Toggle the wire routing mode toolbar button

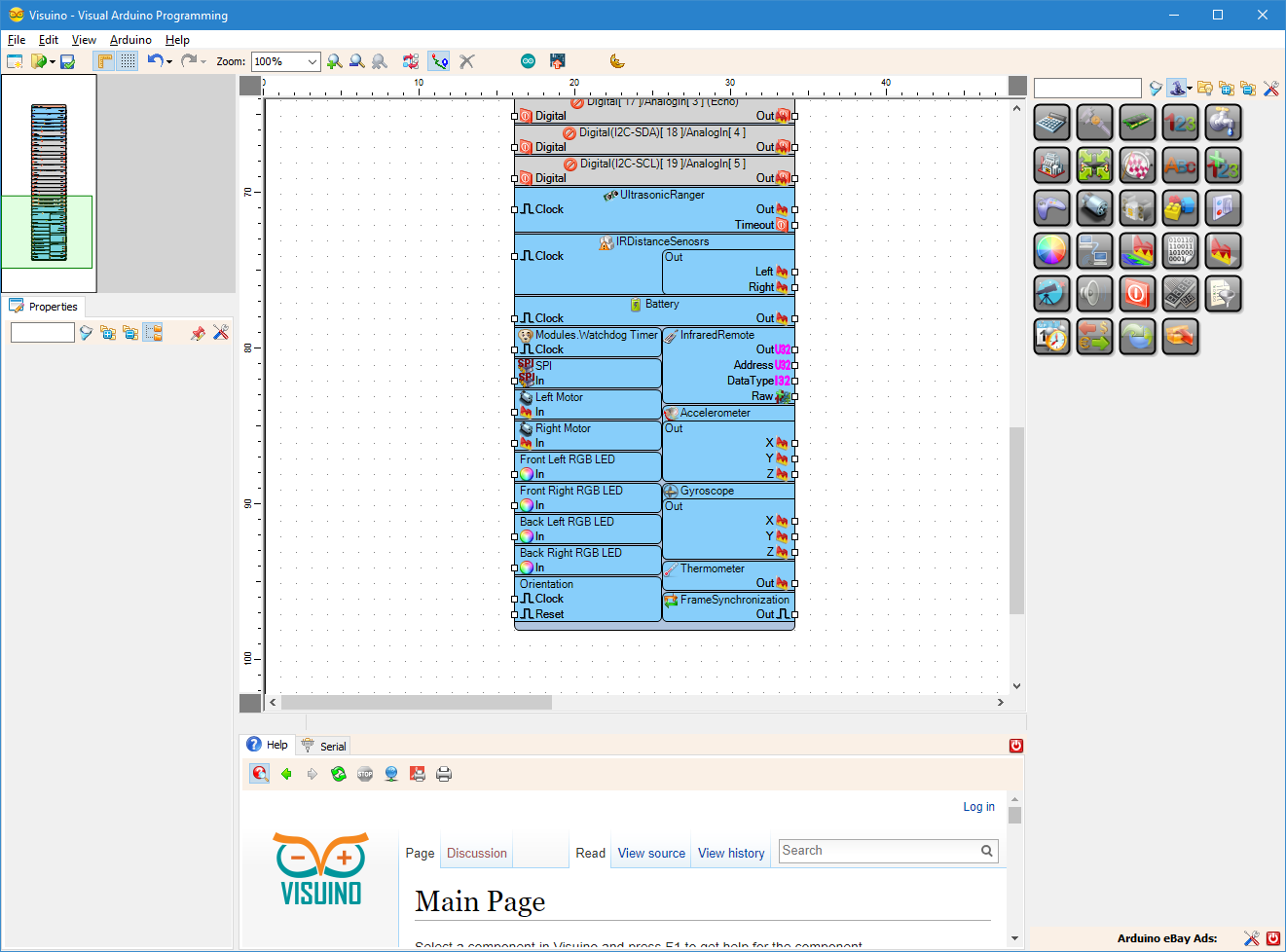point(438,60)
